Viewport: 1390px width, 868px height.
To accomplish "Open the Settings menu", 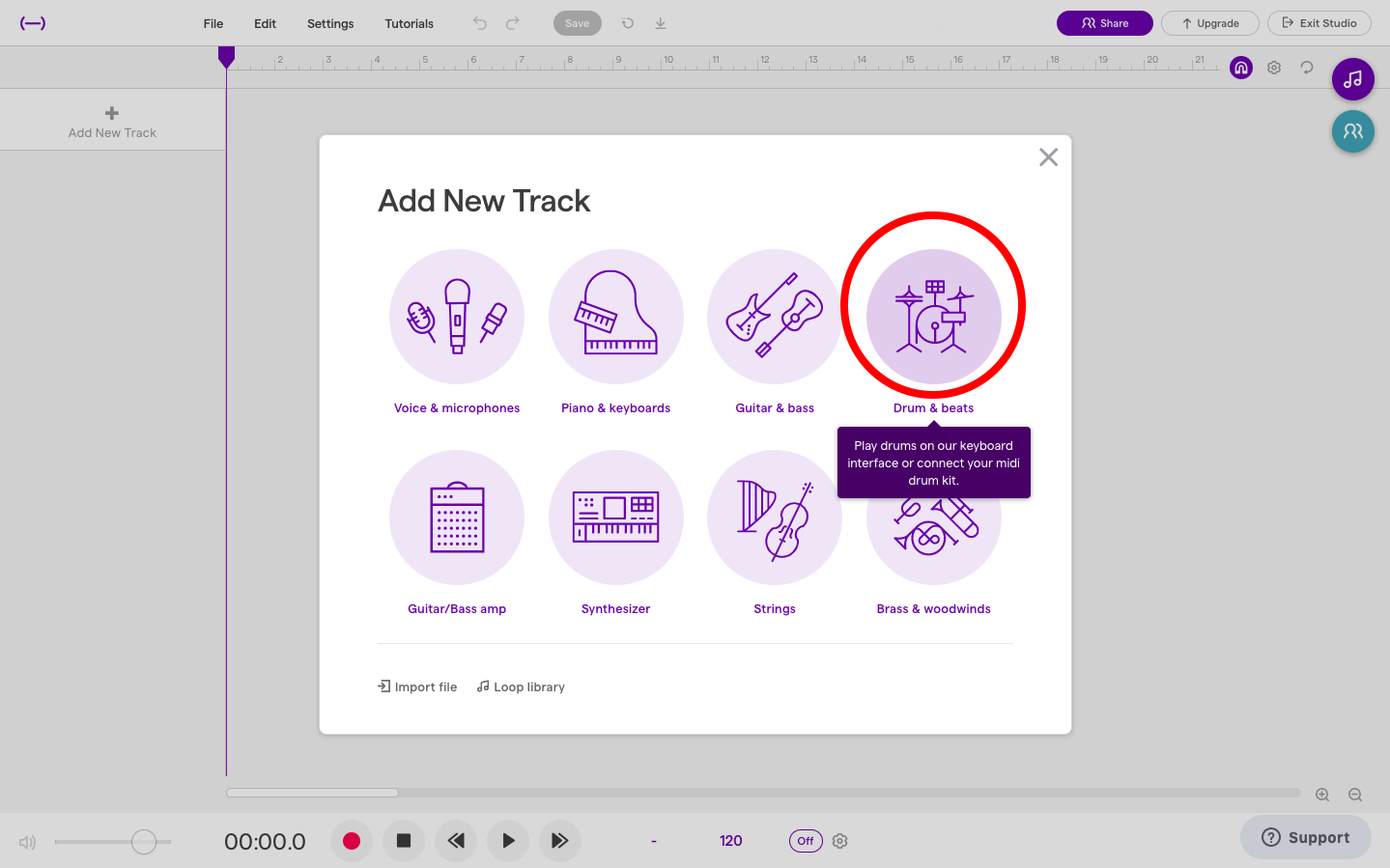I will point(329,23).
